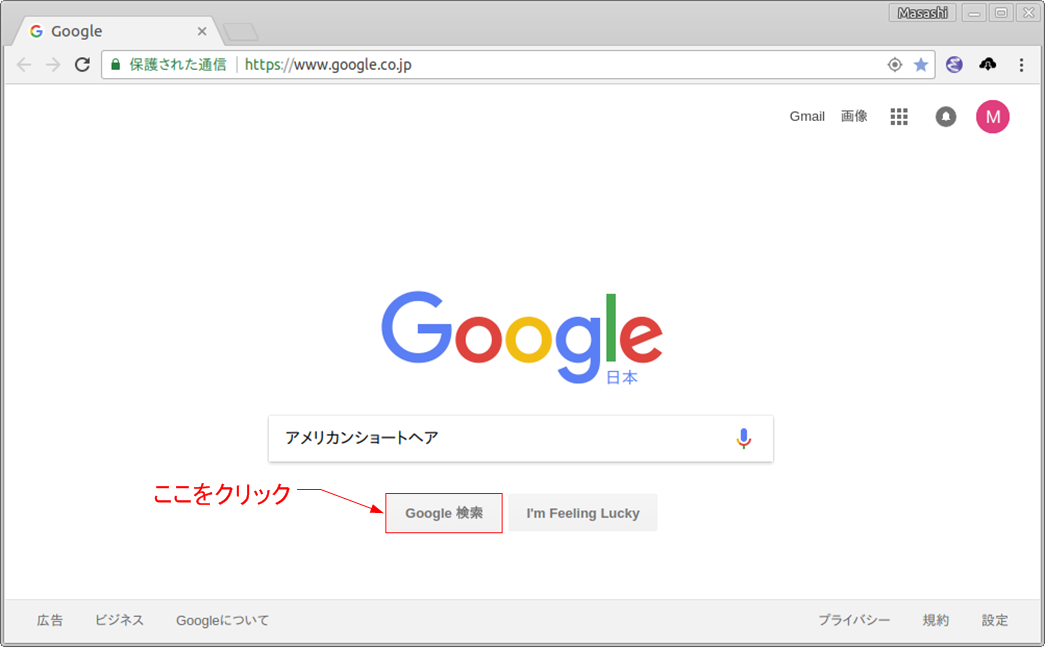
Task: Open the ビジネス footer link
Action: click(119, 620)
